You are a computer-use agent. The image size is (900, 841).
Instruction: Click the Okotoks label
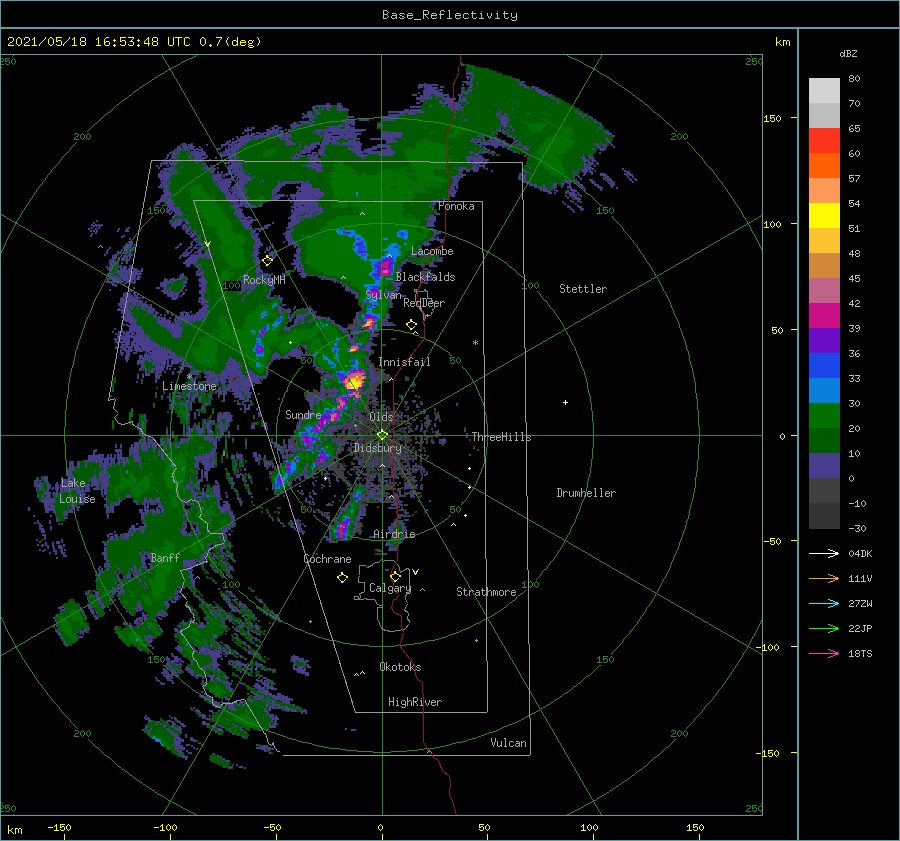pyautogui.click(x=400, y=667)
